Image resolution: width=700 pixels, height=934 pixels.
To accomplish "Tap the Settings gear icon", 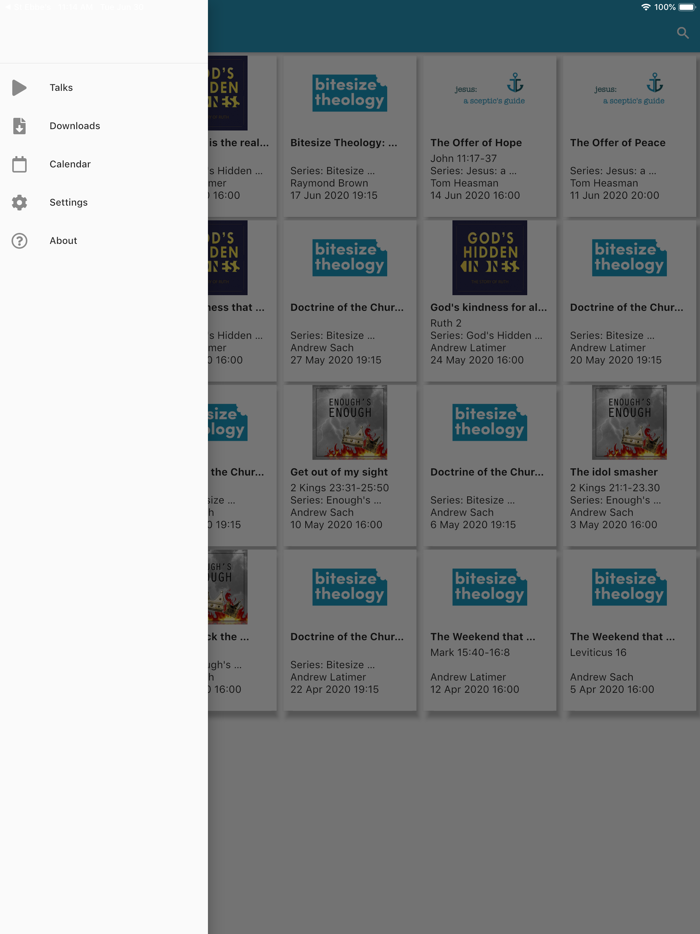I will pyautogui.click(x=19, y=203).
